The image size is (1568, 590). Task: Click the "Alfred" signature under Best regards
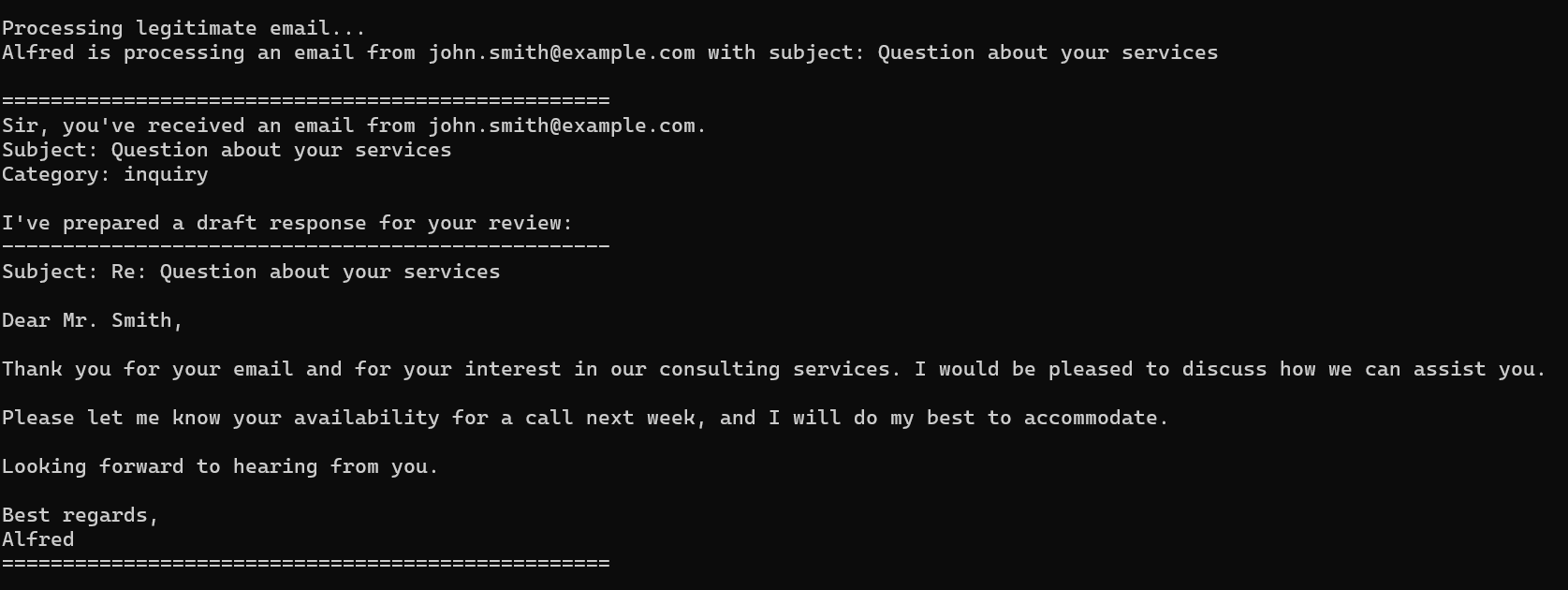tap(37, 539)
